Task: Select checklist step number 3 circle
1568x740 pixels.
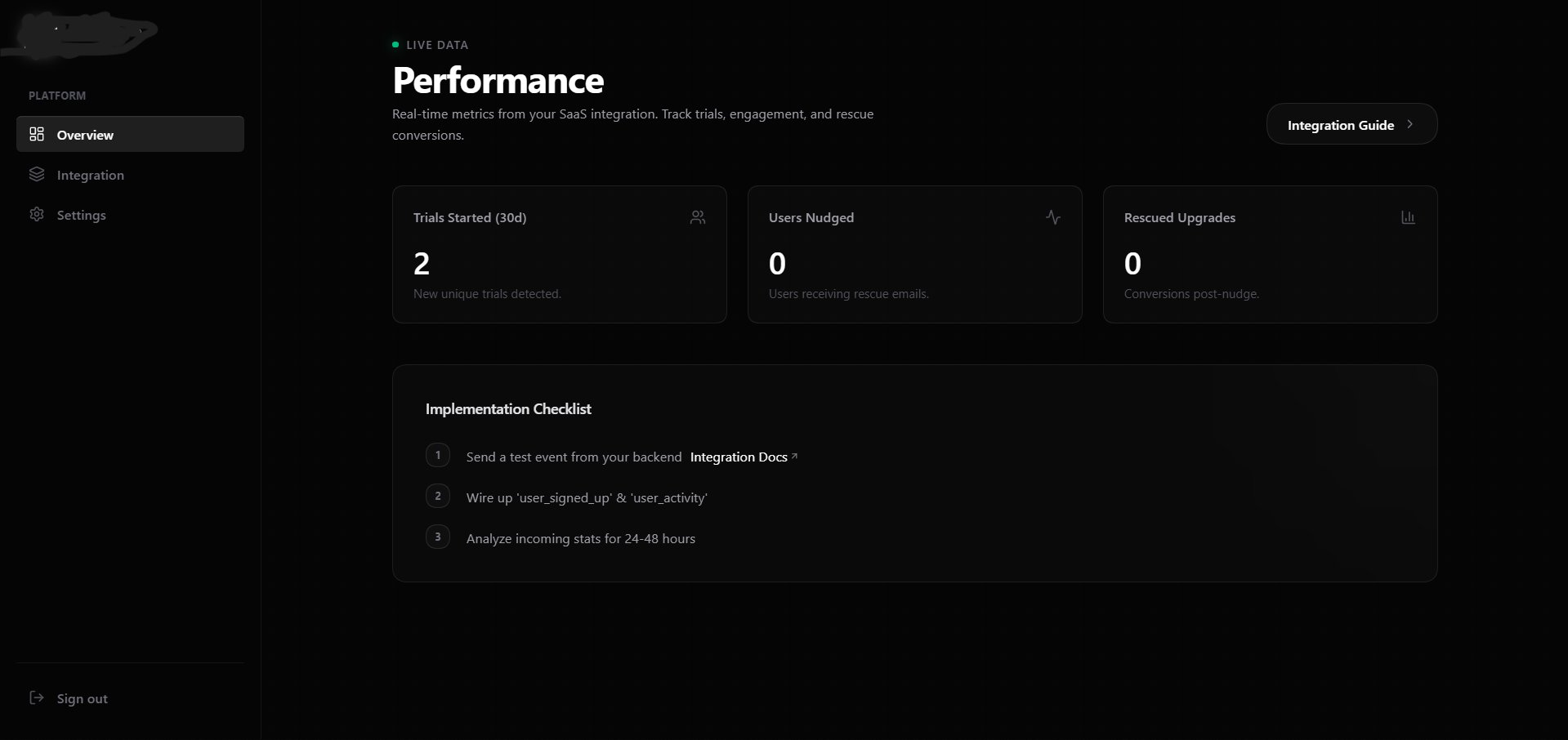Action: click(x=438, y=537)
